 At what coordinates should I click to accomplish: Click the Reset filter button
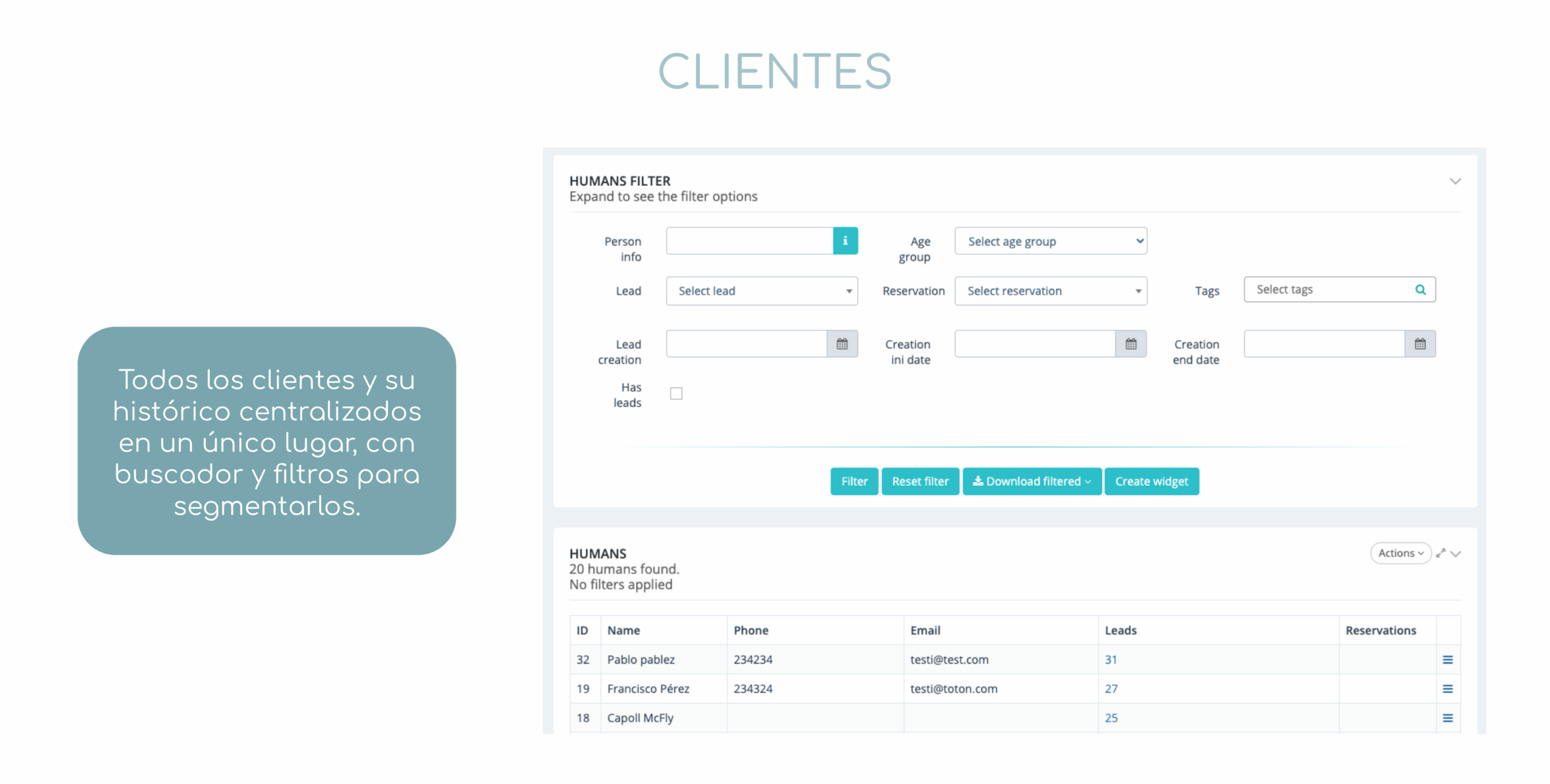click(x=920, y=481)
